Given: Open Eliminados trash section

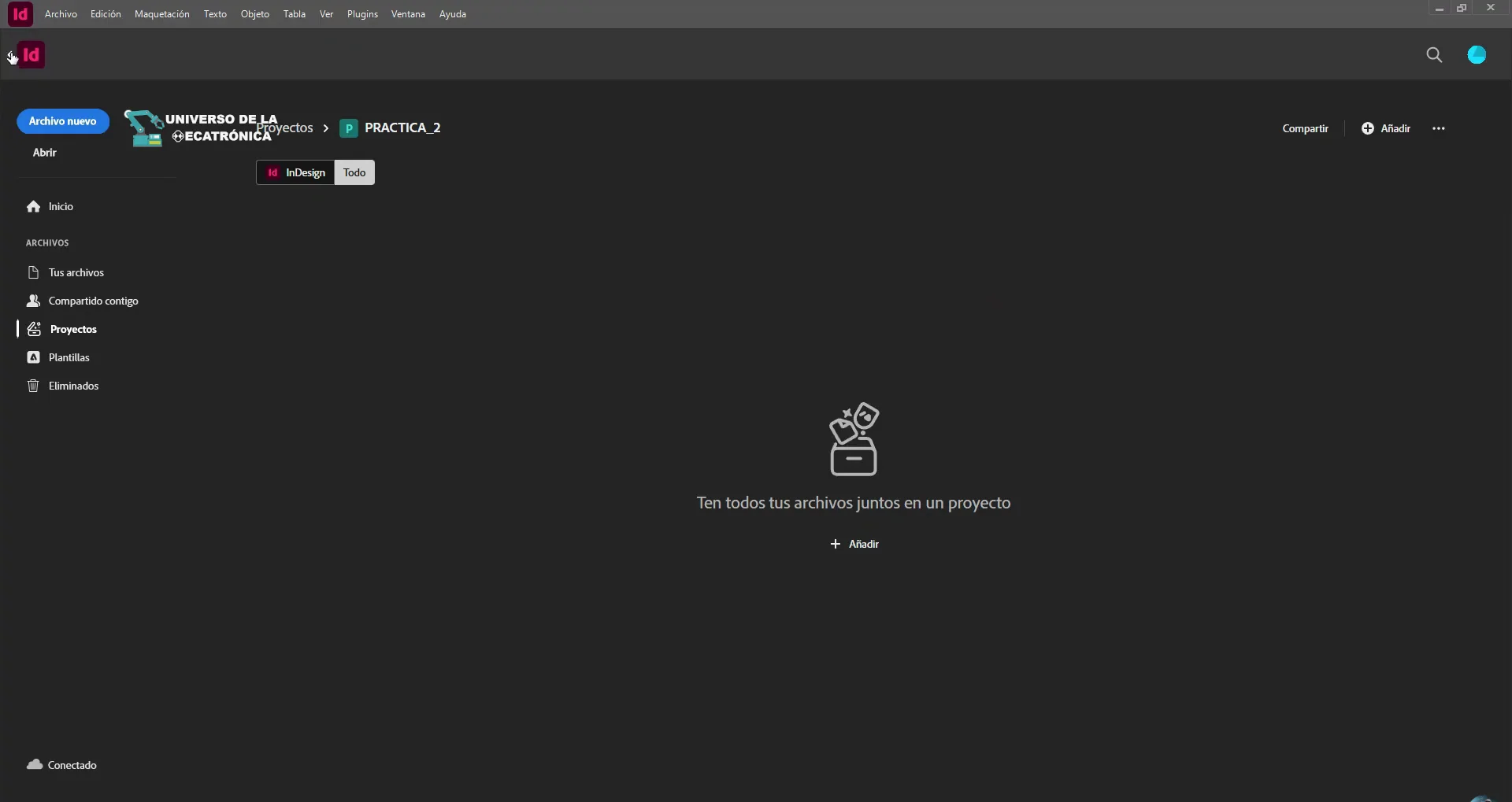Looking at the screenshot, I should (x=73, y=386).
